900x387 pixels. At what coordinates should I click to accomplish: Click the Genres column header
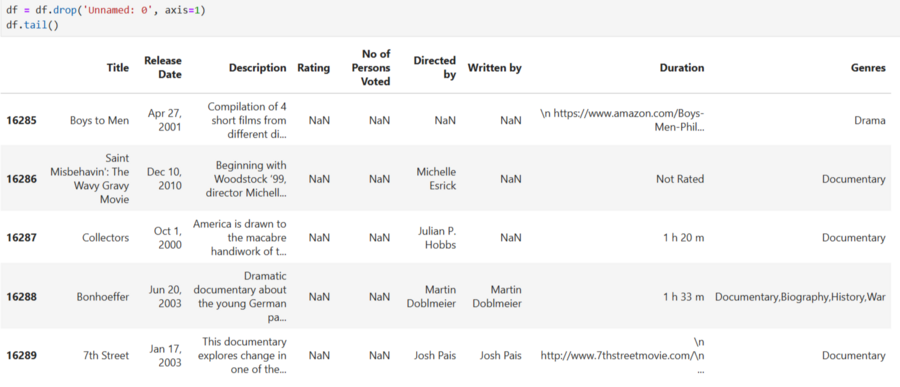pos(868,68)
